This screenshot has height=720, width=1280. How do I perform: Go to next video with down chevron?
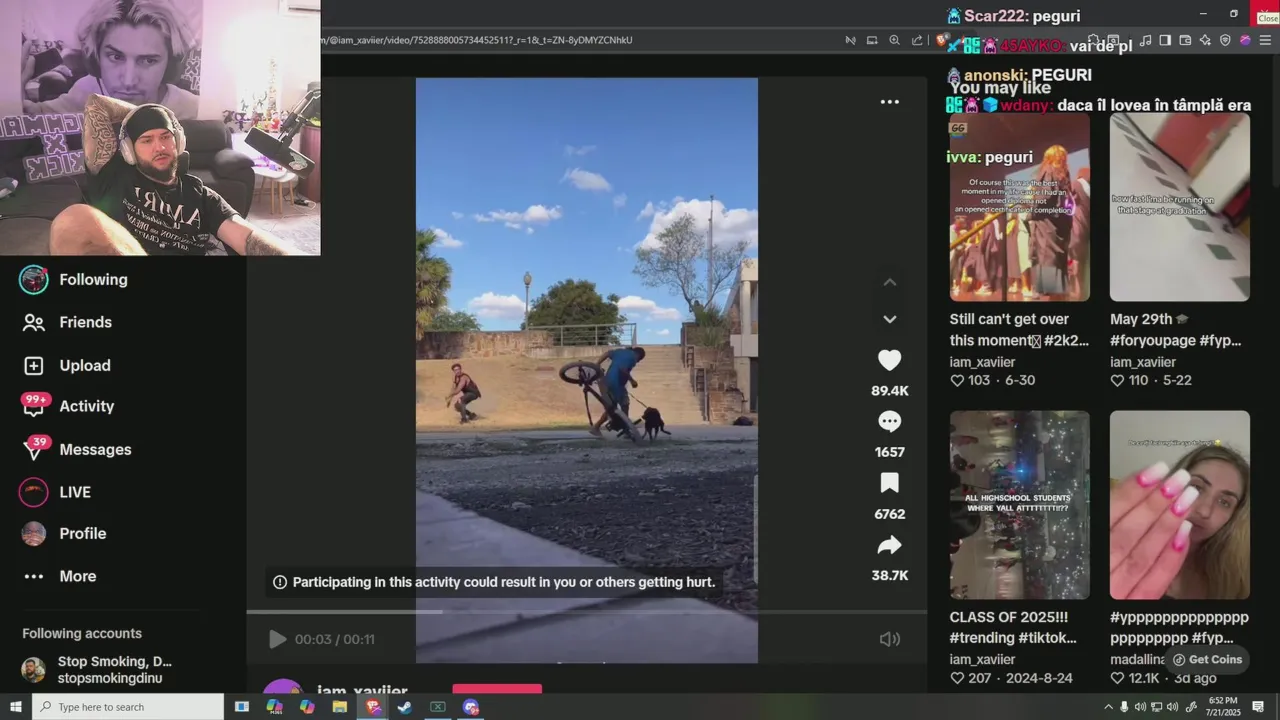(889, 319)
